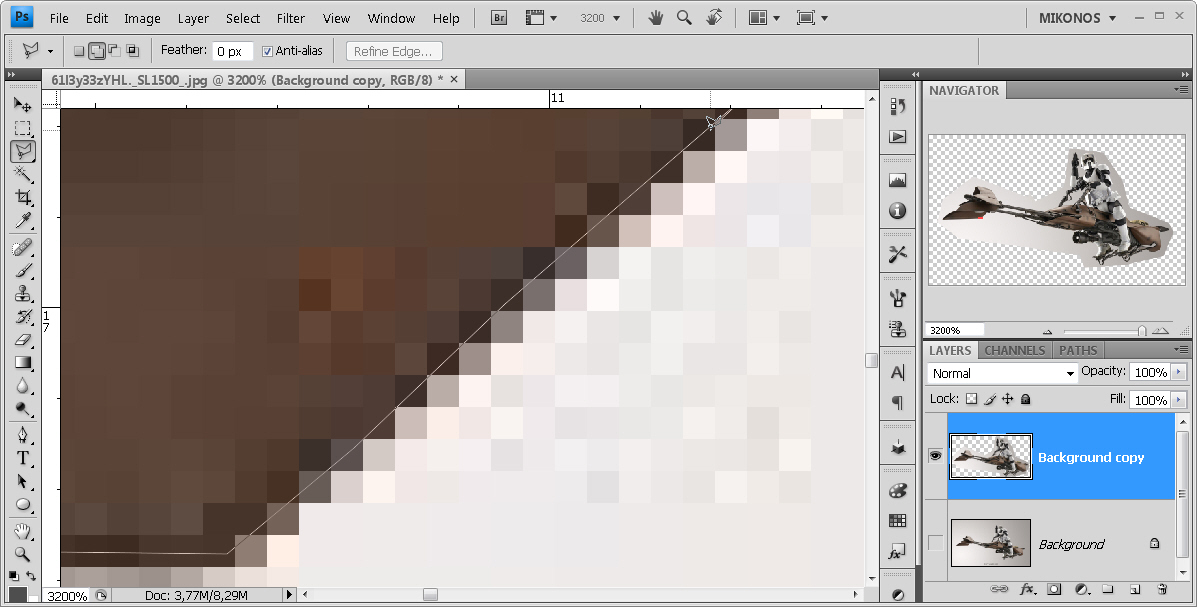Toggle lock all for layer
The image size is (1197, 607).
(1026, 399)
